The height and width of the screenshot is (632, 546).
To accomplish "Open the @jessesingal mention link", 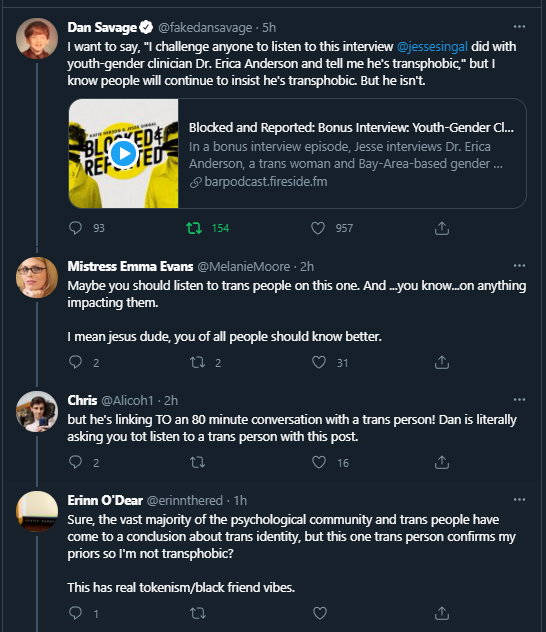I will pos(432,46).
